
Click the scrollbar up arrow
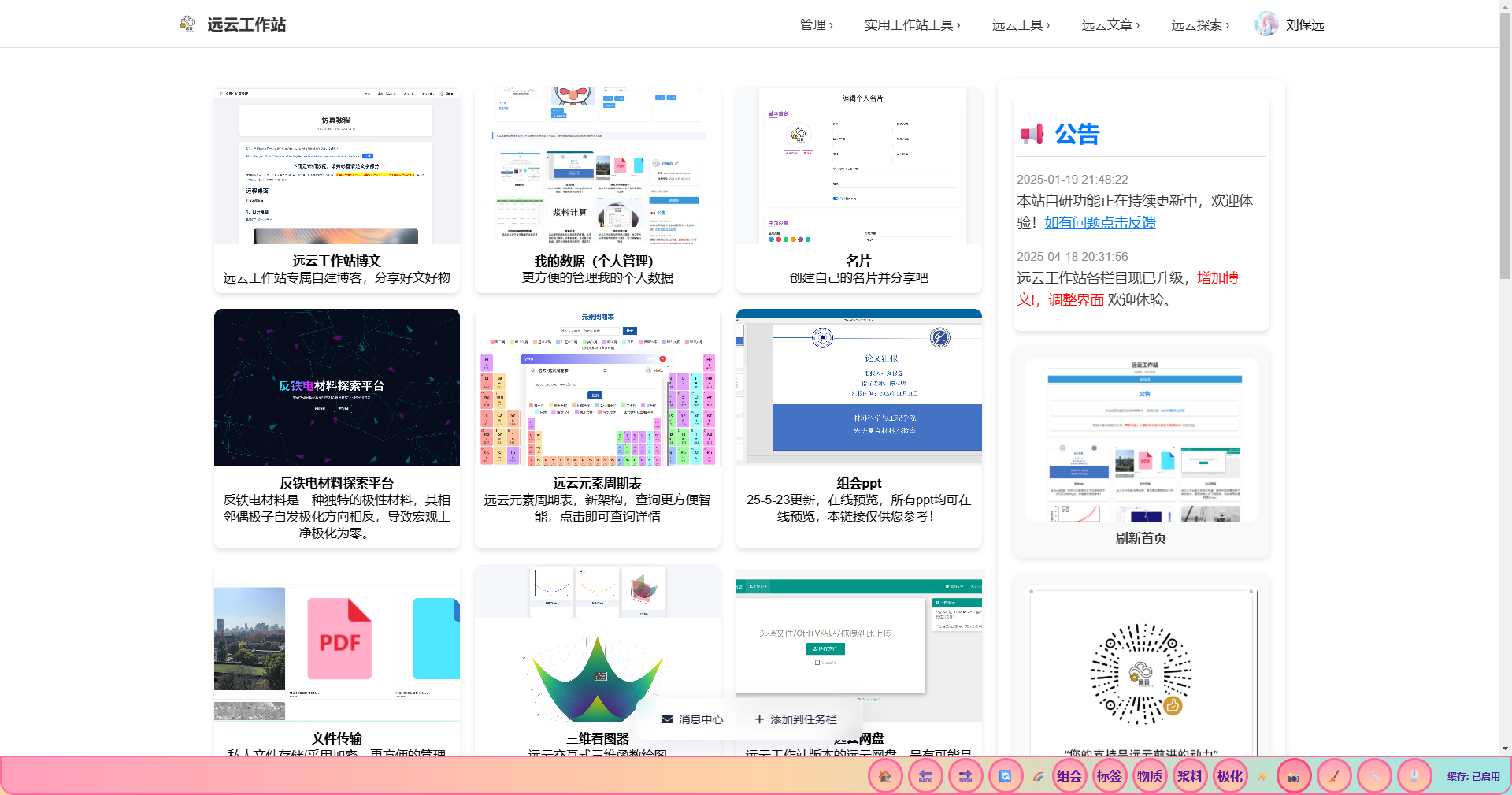coord(1505,6)
